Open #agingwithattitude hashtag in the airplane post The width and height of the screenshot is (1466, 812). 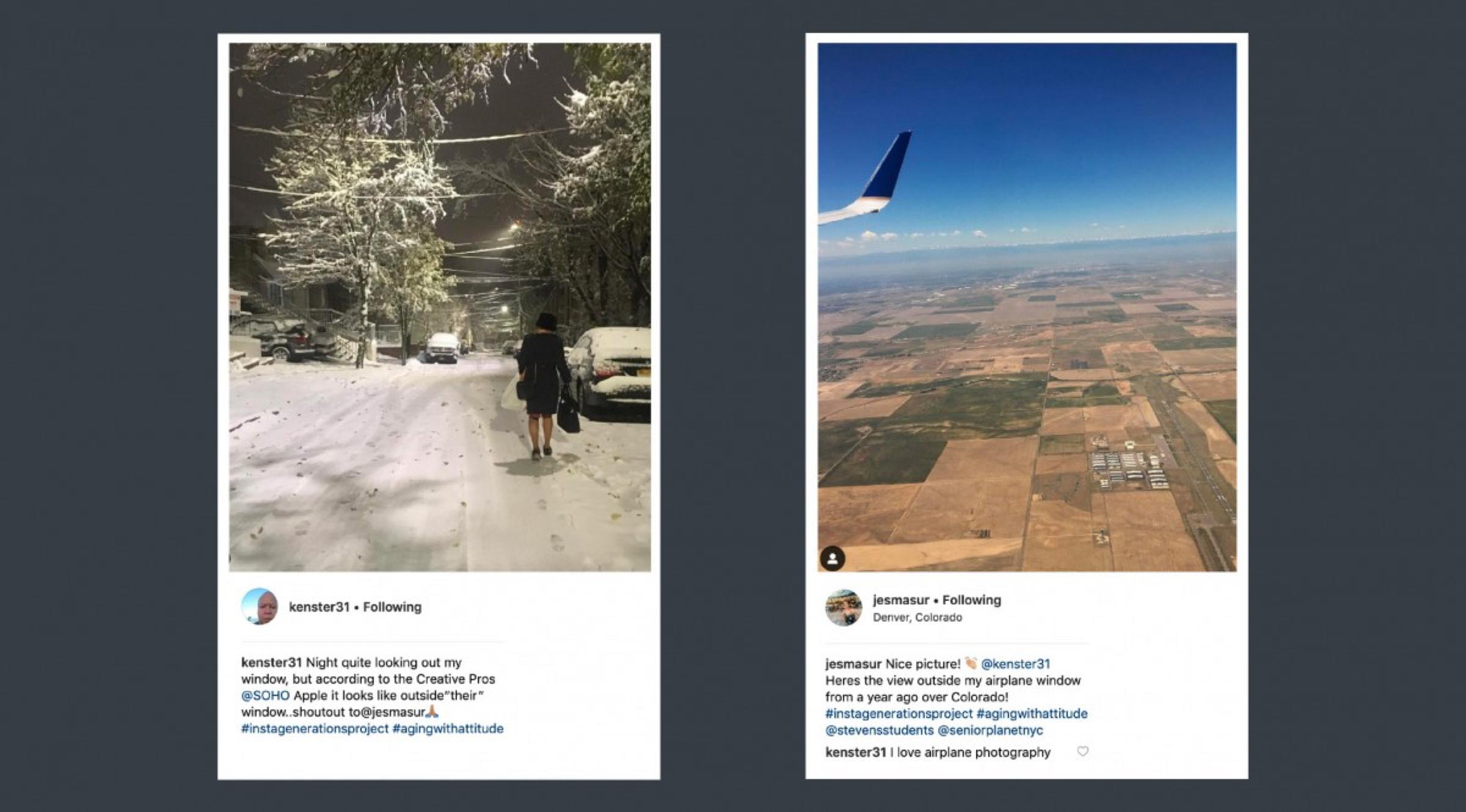[x=1032, y=713]
